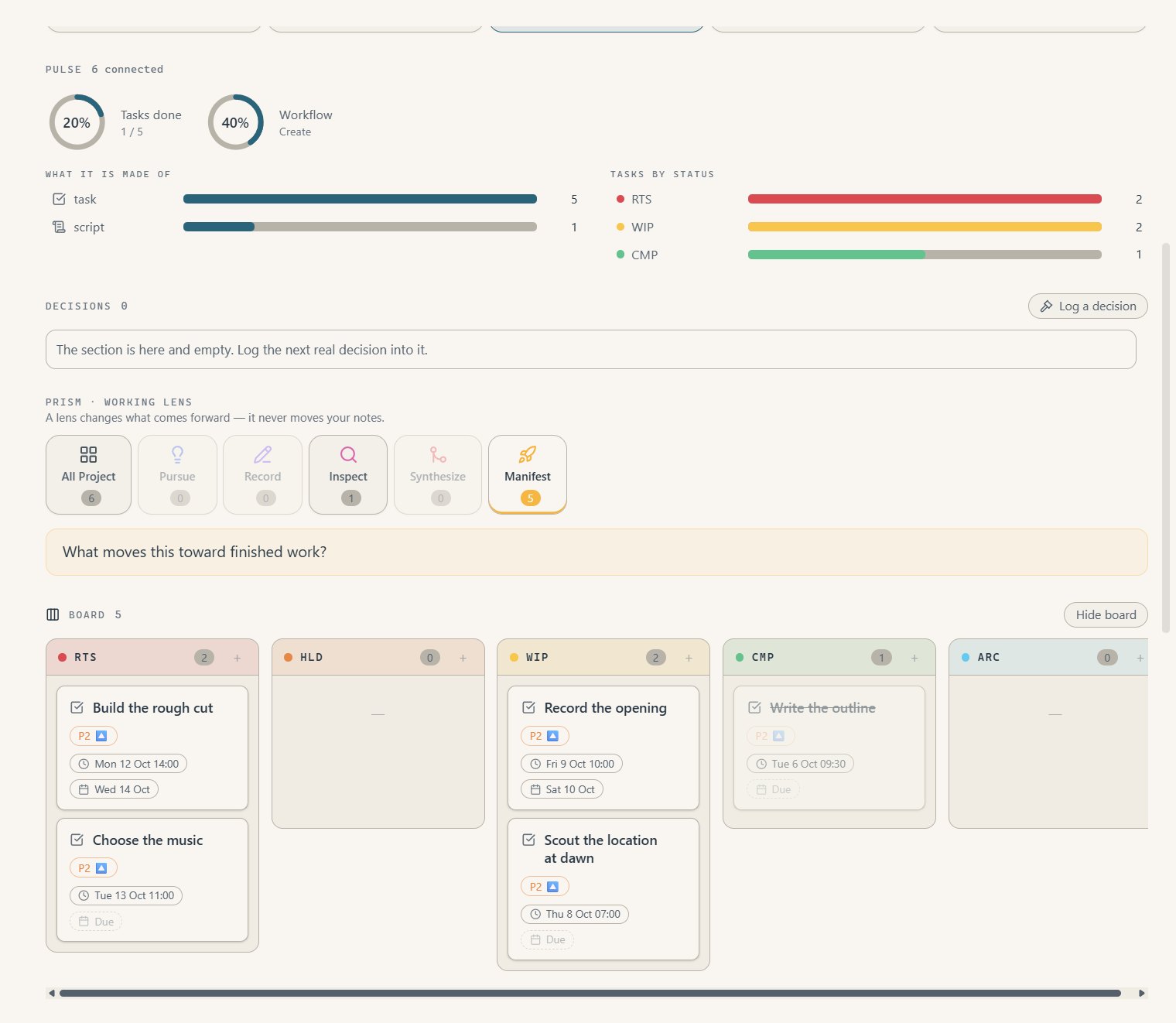Open the Fri 9 Oct 10:00 schedule chip
The width and height of the screenshot is (1176, 1023).
572,764
